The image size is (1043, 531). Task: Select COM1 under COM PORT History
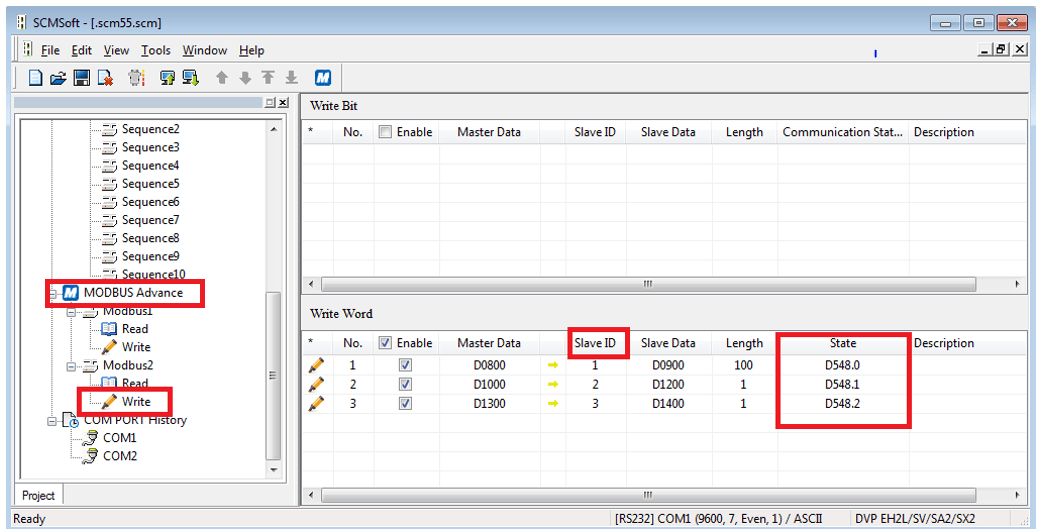point(119,438)
